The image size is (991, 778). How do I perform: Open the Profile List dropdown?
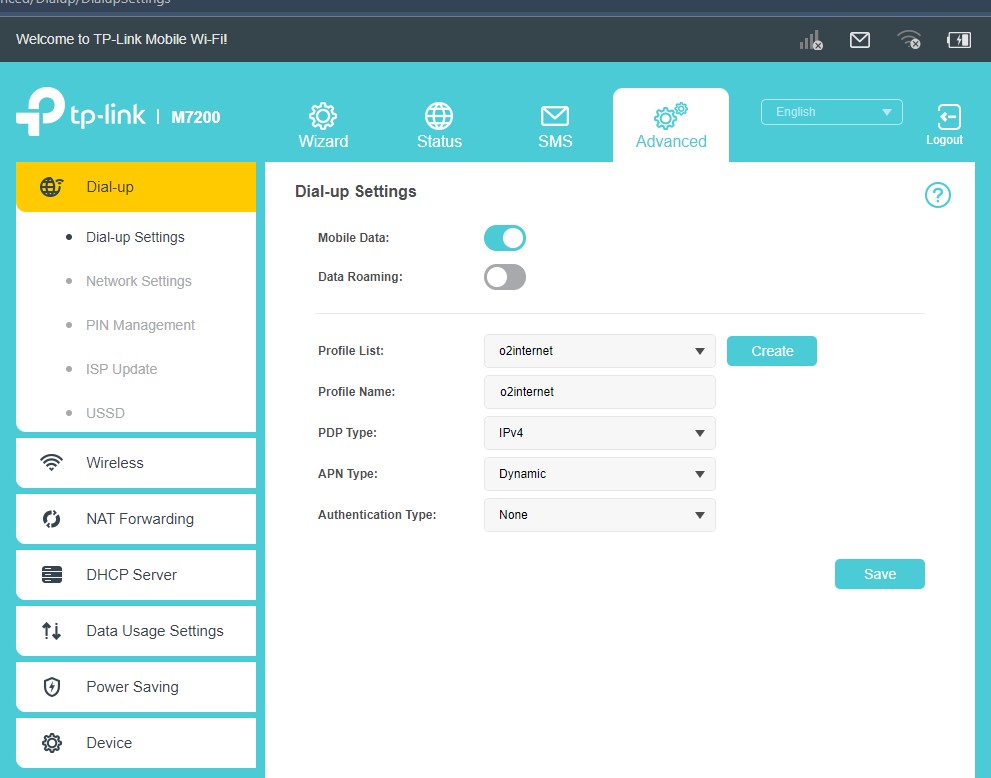599,351
